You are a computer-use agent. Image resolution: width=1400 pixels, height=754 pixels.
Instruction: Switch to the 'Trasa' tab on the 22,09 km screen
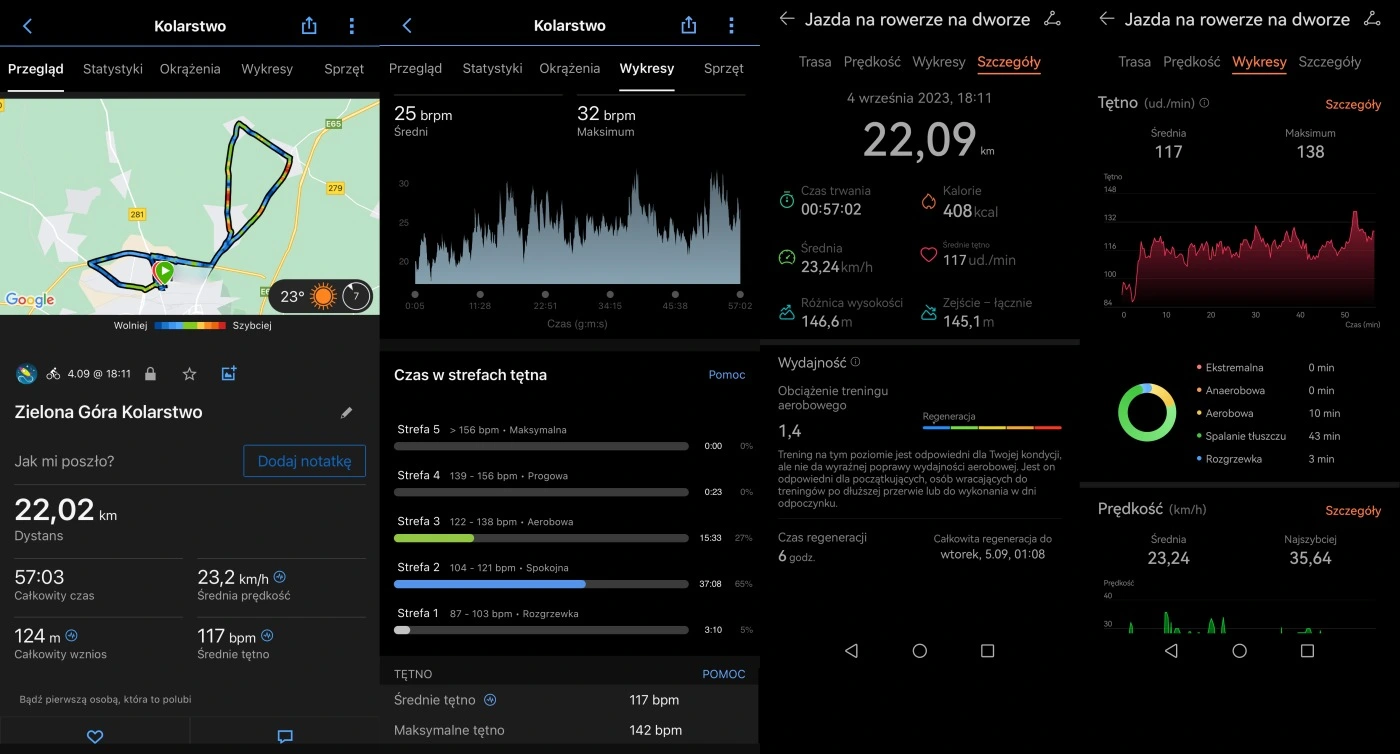coord(815,62)
